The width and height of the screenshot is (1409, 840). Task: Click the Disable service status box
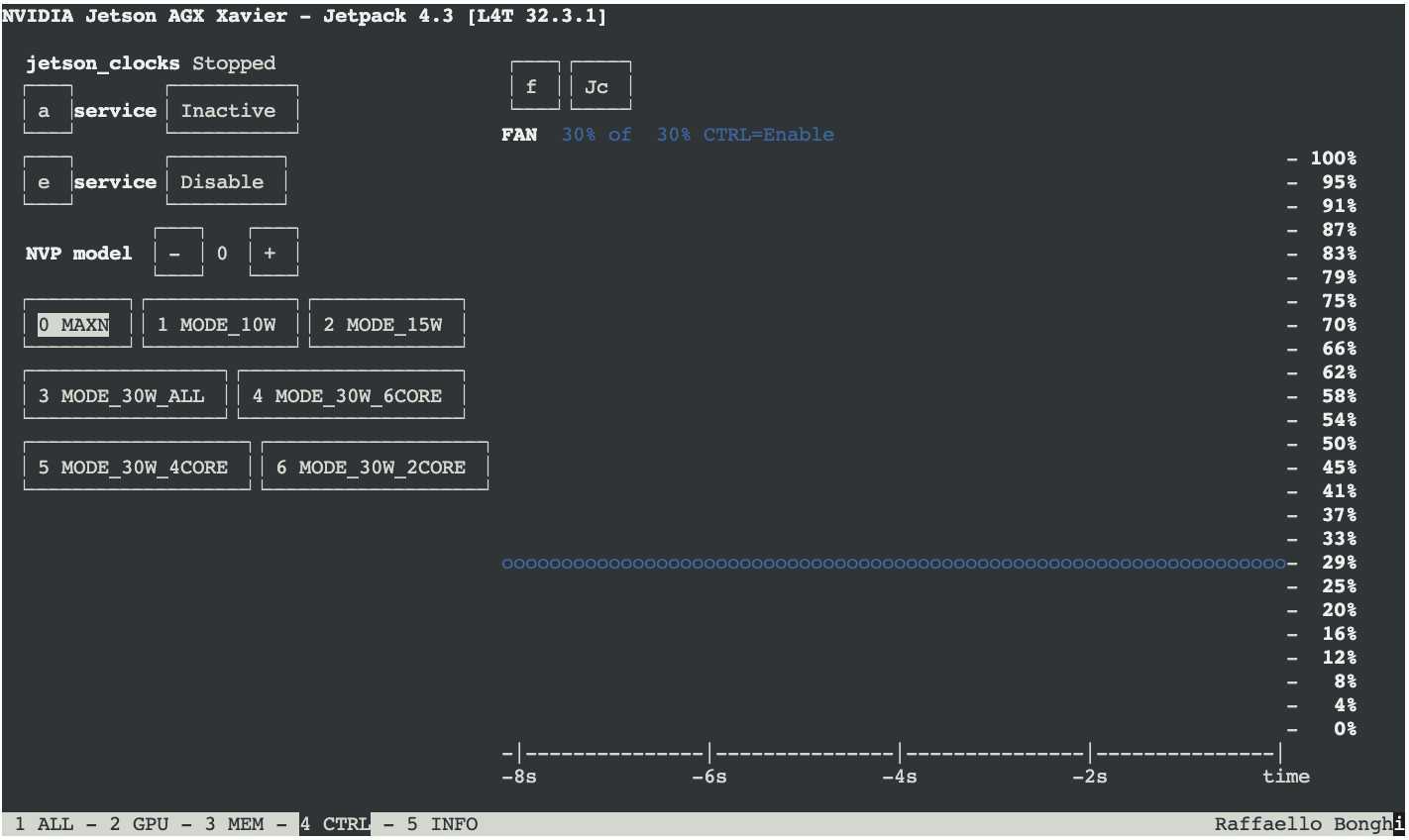(x=226, y=181)
